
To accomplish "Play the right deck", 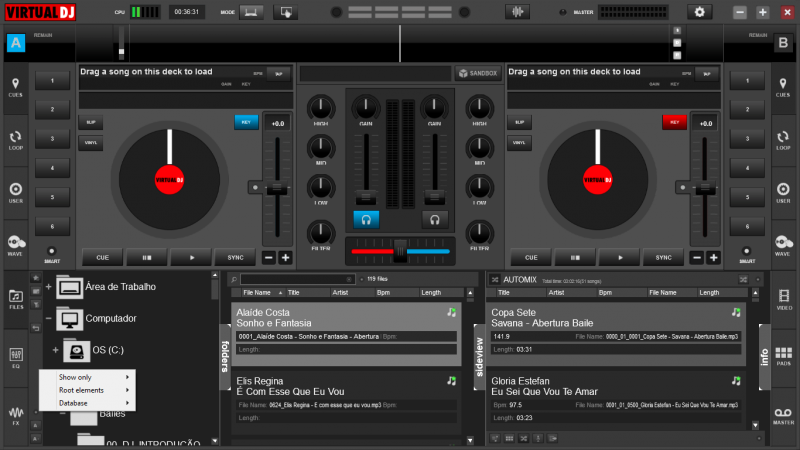I will [x=620, y=258].
